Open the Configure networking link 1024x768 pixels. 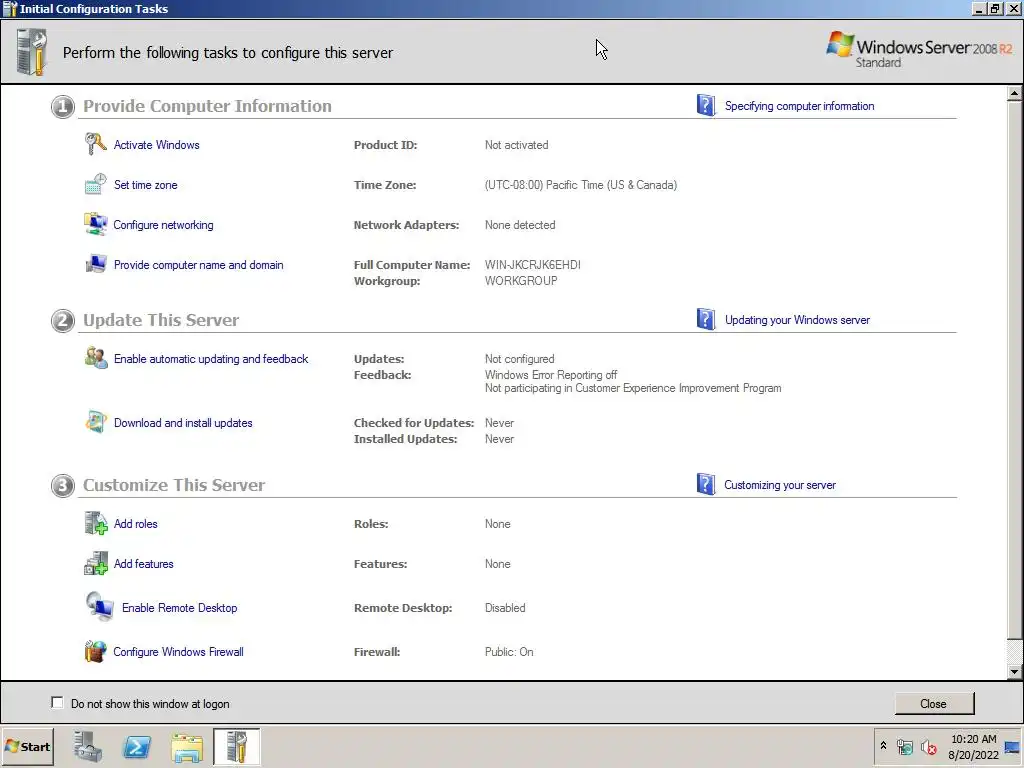click(163, 225)
